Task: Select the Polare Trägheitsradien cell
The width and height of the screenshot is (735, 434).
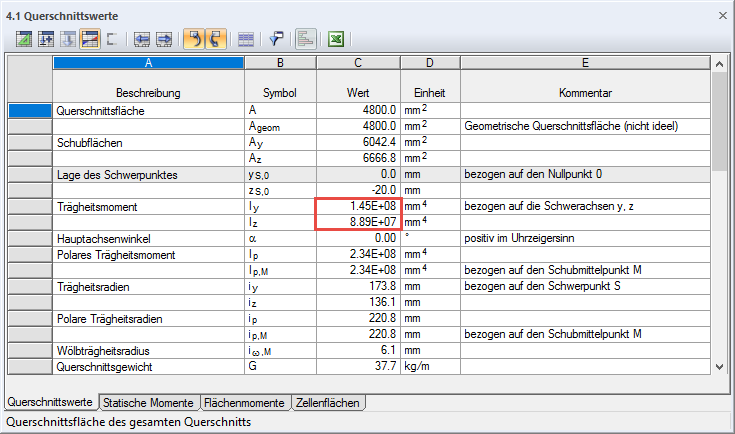Action: (x=148, y=319)
